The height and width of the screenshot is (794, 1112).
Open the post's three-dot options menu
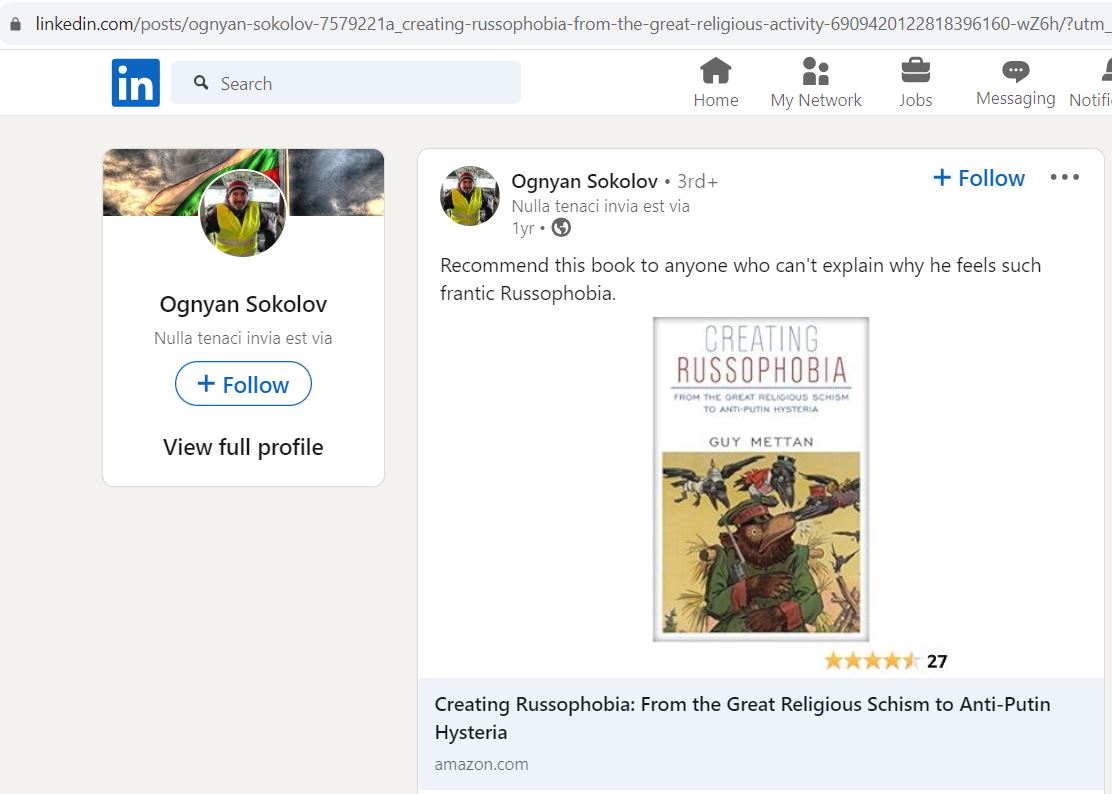click(x=1064, y=177)
